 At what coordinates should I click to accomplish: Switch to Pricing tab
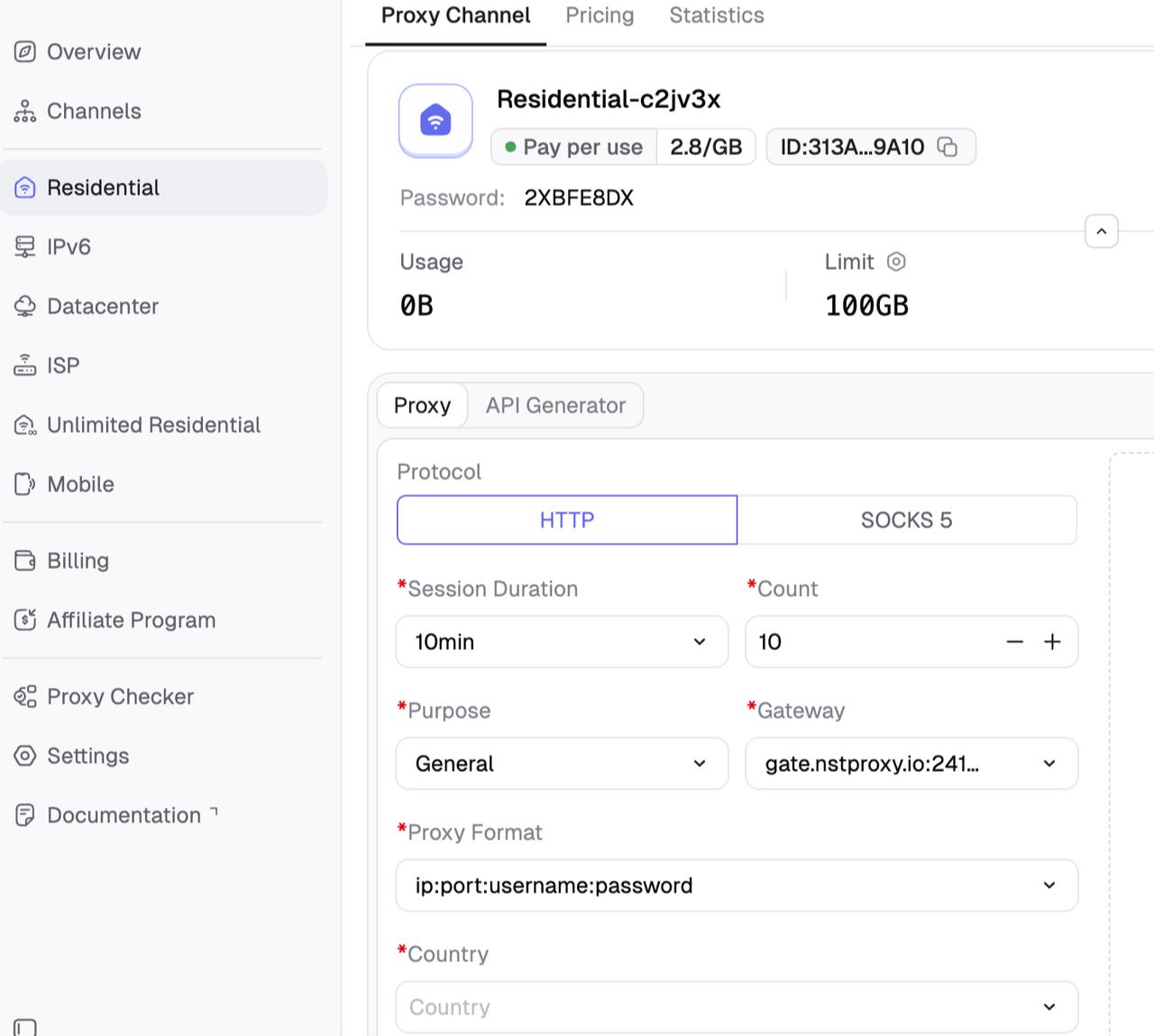tap(600, 16)
